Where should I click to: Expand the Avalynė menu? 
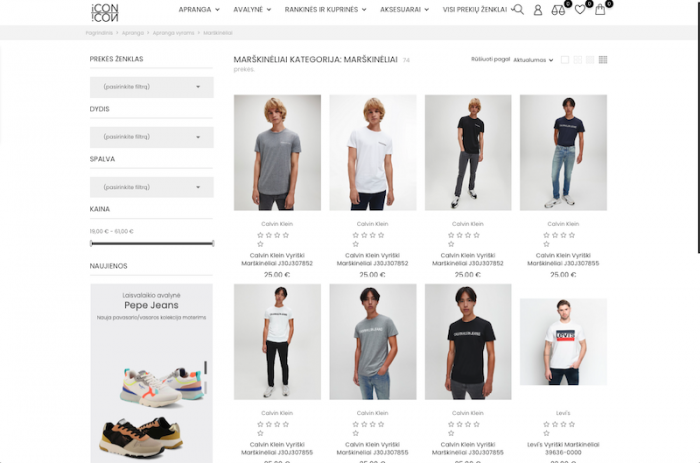click(x=252, y=9)
